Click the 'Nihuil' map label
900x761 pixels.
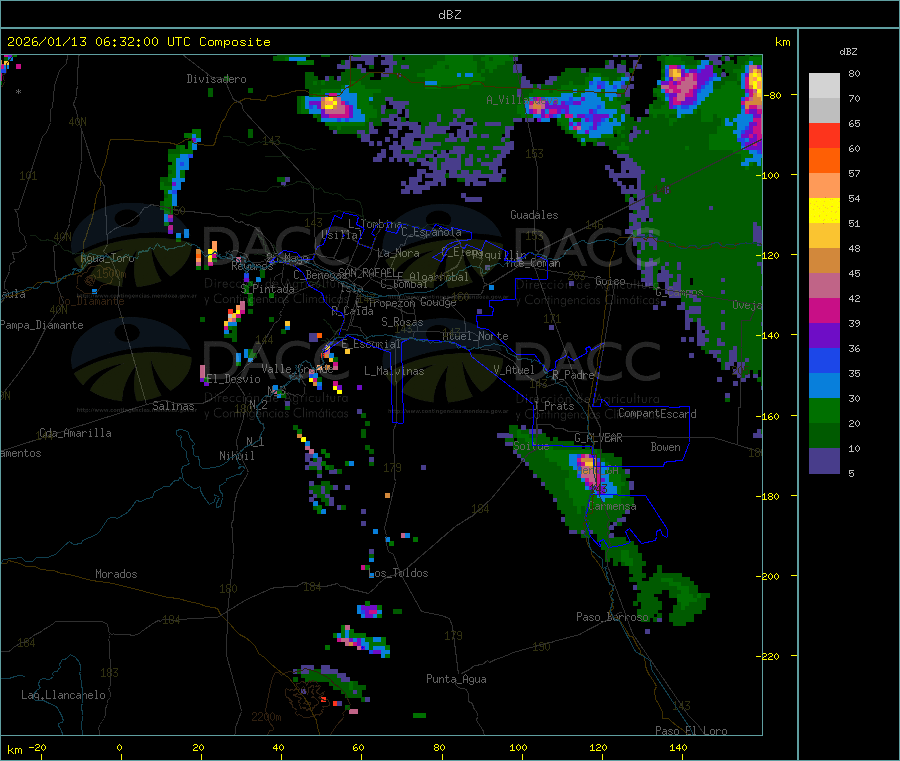(237, 456)
